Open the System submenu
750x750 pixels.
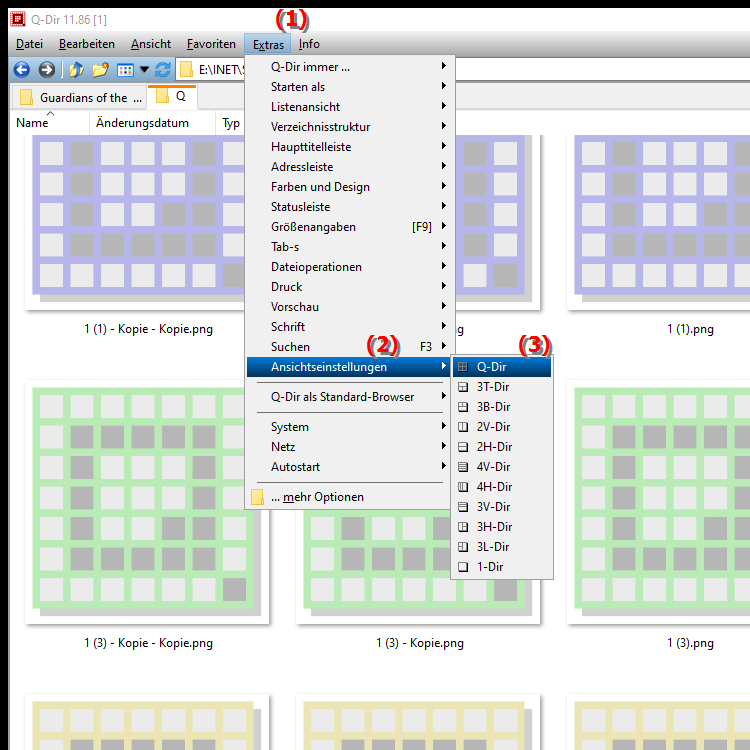pos(348,427)
